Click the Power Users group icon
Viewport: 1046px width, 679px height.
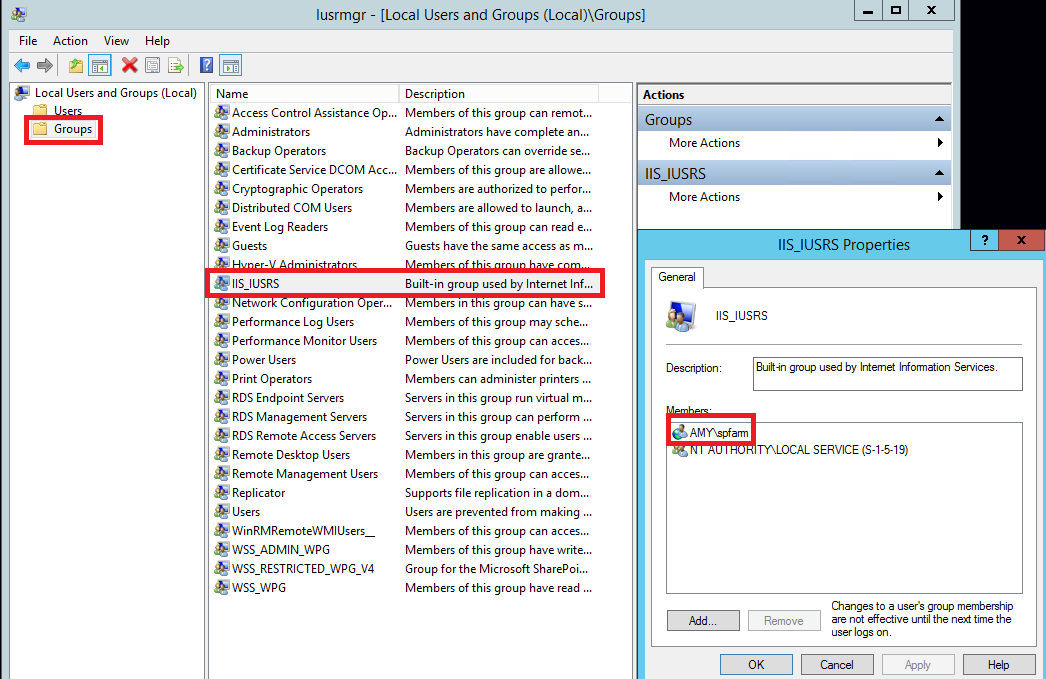(221, 360)
